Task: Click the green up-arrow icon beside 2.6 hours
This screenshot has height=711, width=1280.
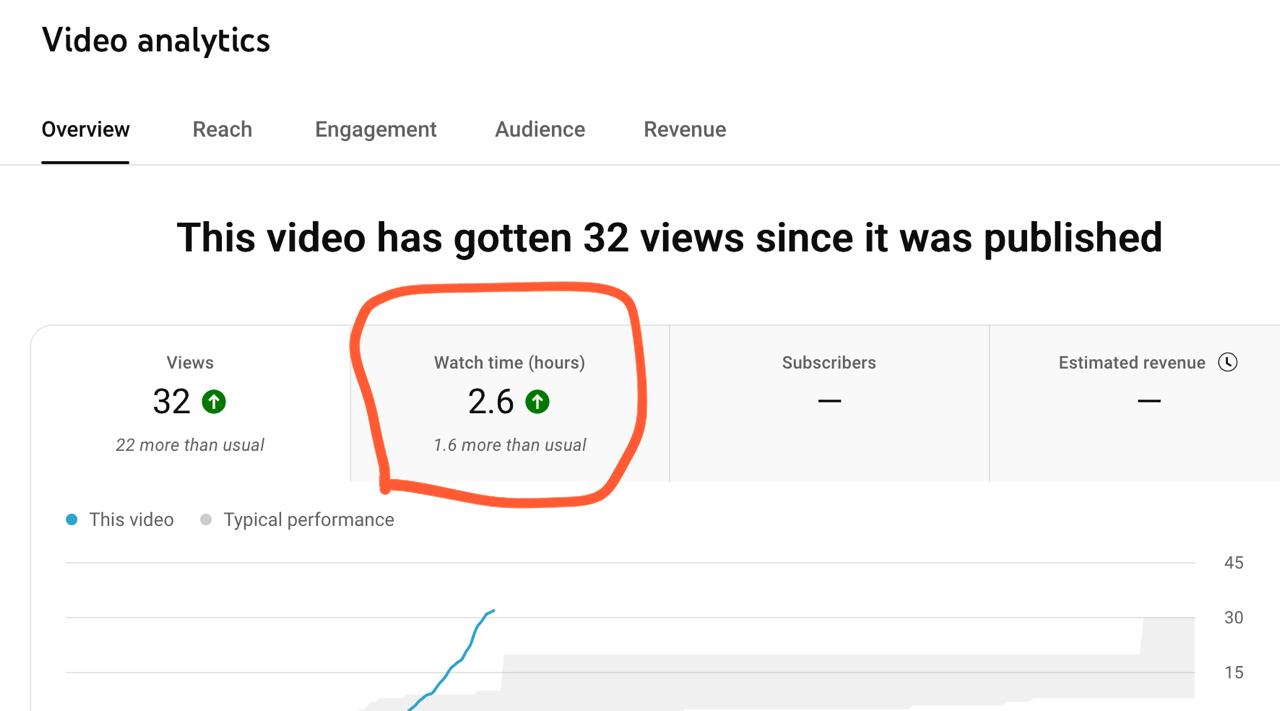Action: 537,402
